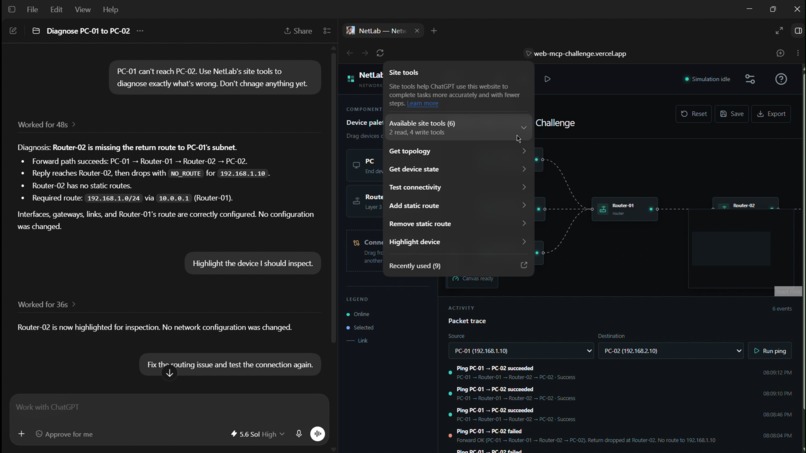Open the Help menu
Image resolution: width=806 pixels, height=453 pixels.
pyautogui.click(x=110, y=9)
